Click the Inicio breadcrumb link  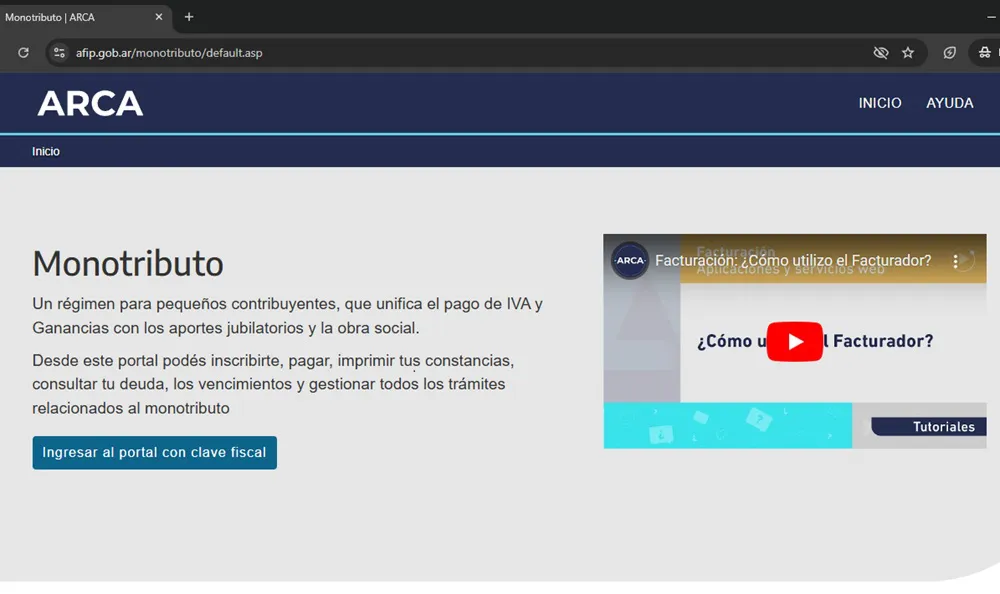[x=46, y=151]
